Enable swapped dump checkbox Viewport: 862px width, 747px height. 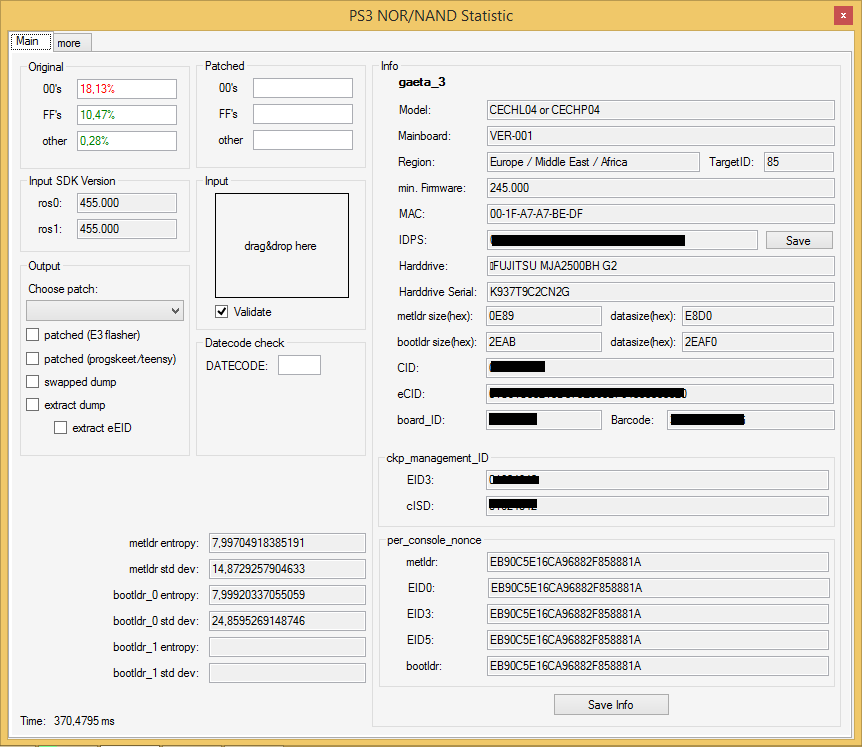pos(33,382)
